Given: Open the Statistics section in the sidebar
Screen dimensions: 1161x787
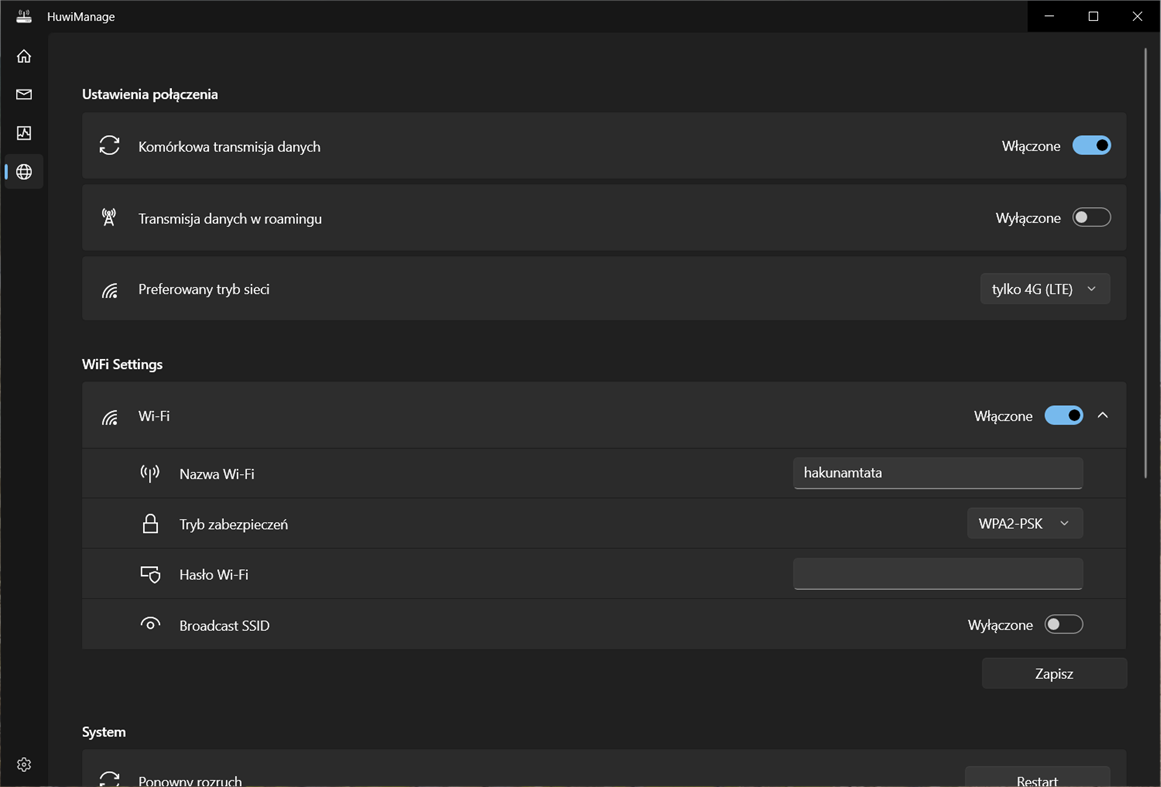Looking at the screenshot, I should 23,132.
